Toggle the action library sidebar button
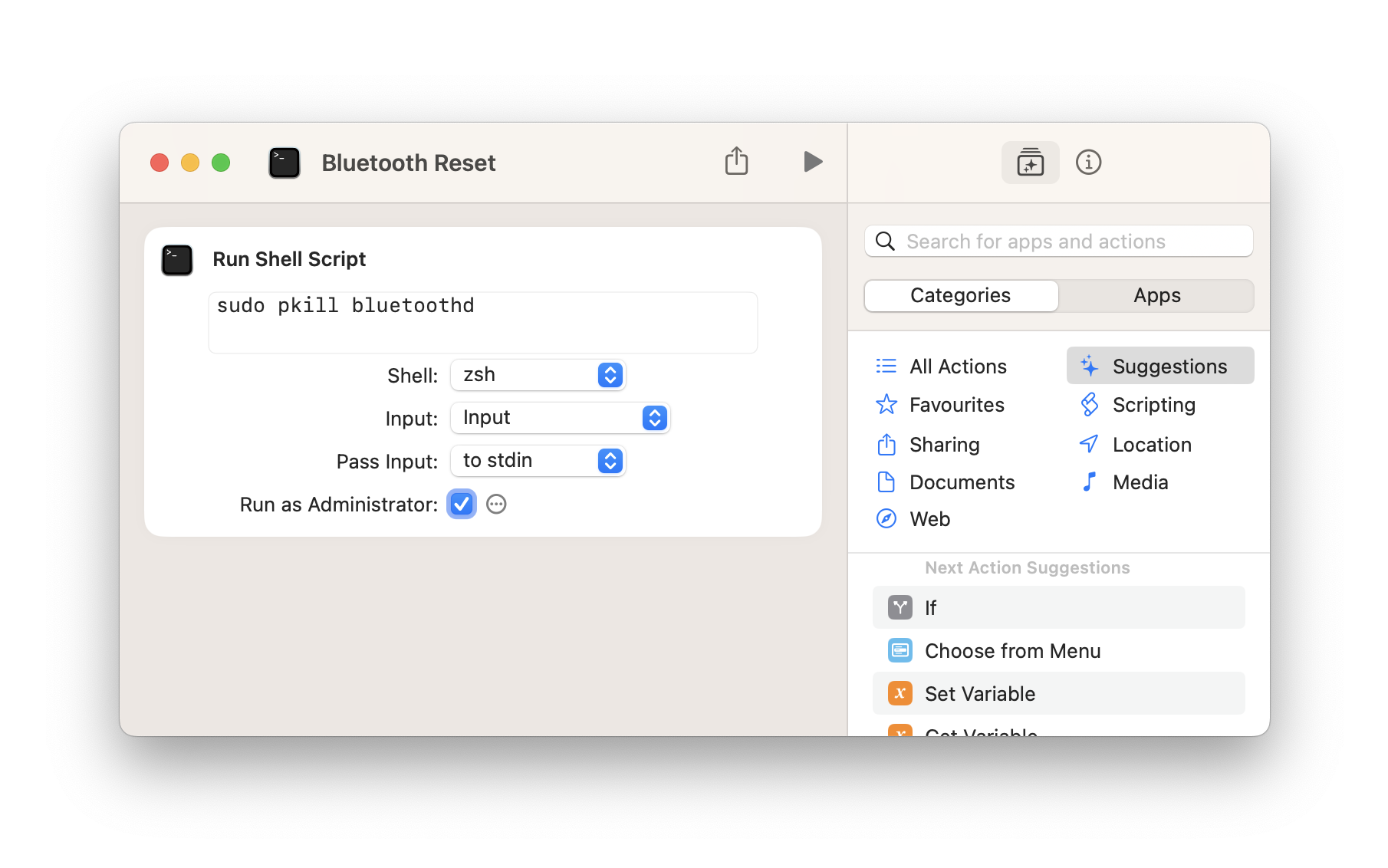 pyautogui.click(x=1030, y=163)
